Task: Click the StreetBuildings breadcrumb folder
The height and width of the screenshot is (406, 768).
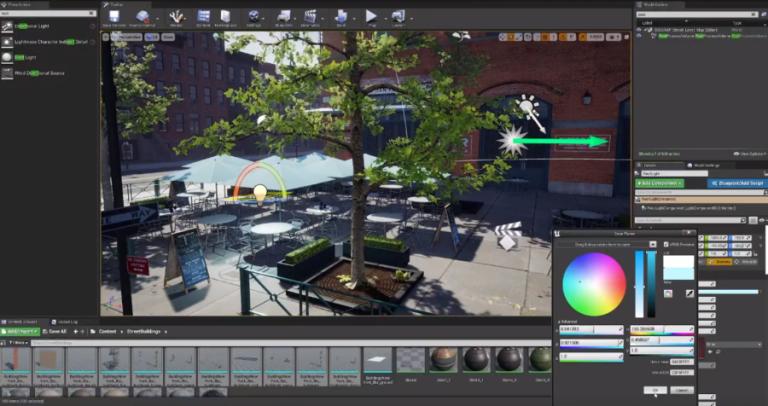Action: click(x=143, y=331)
